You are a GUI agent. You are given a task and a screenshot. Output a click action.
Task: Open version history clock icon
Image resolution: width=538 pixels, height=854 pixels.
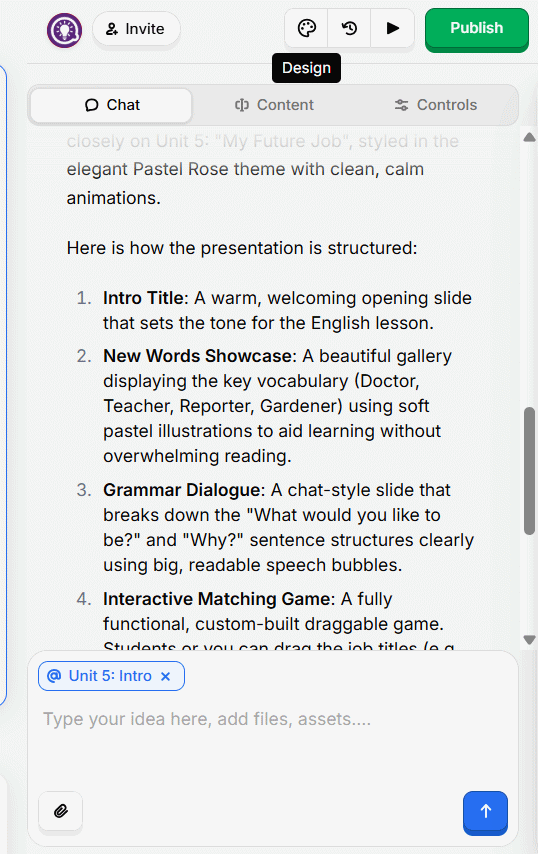[x=349, y=28]
